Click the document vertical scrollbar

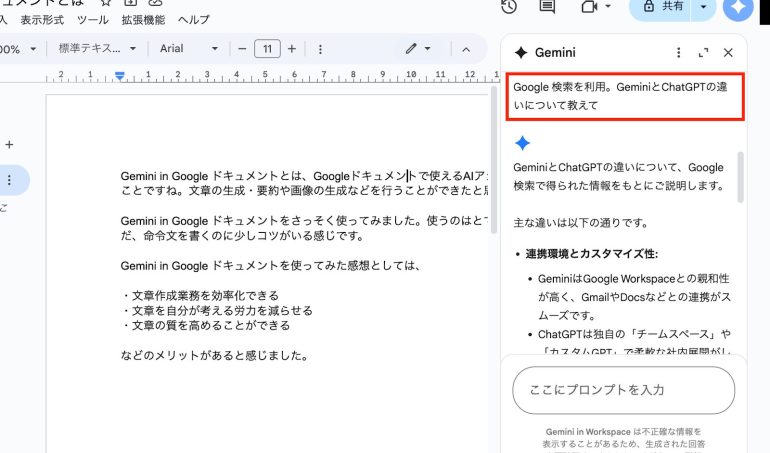tap(494, 160)
